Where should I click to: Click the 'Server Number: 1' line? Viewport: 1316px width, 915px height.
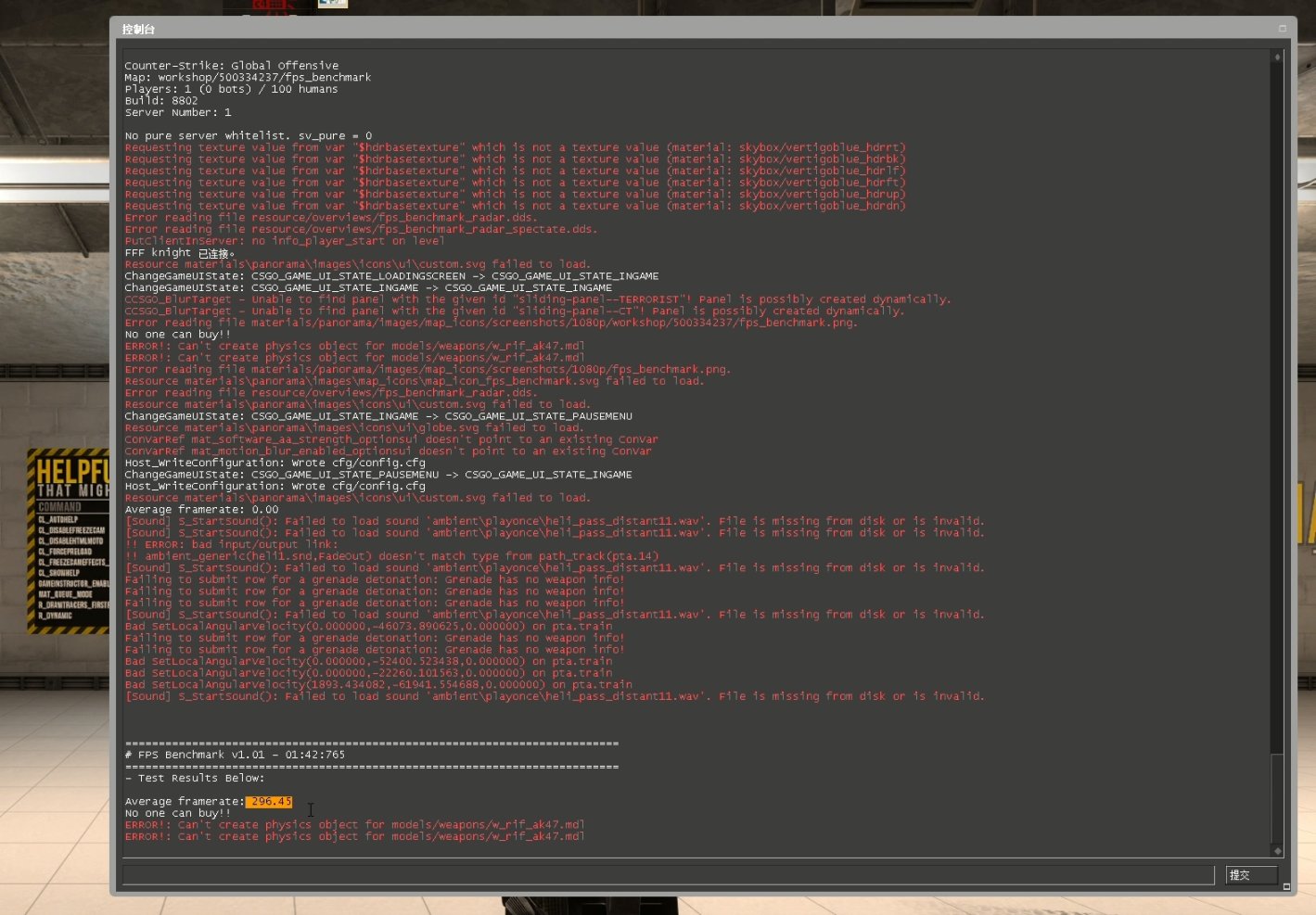178,112
